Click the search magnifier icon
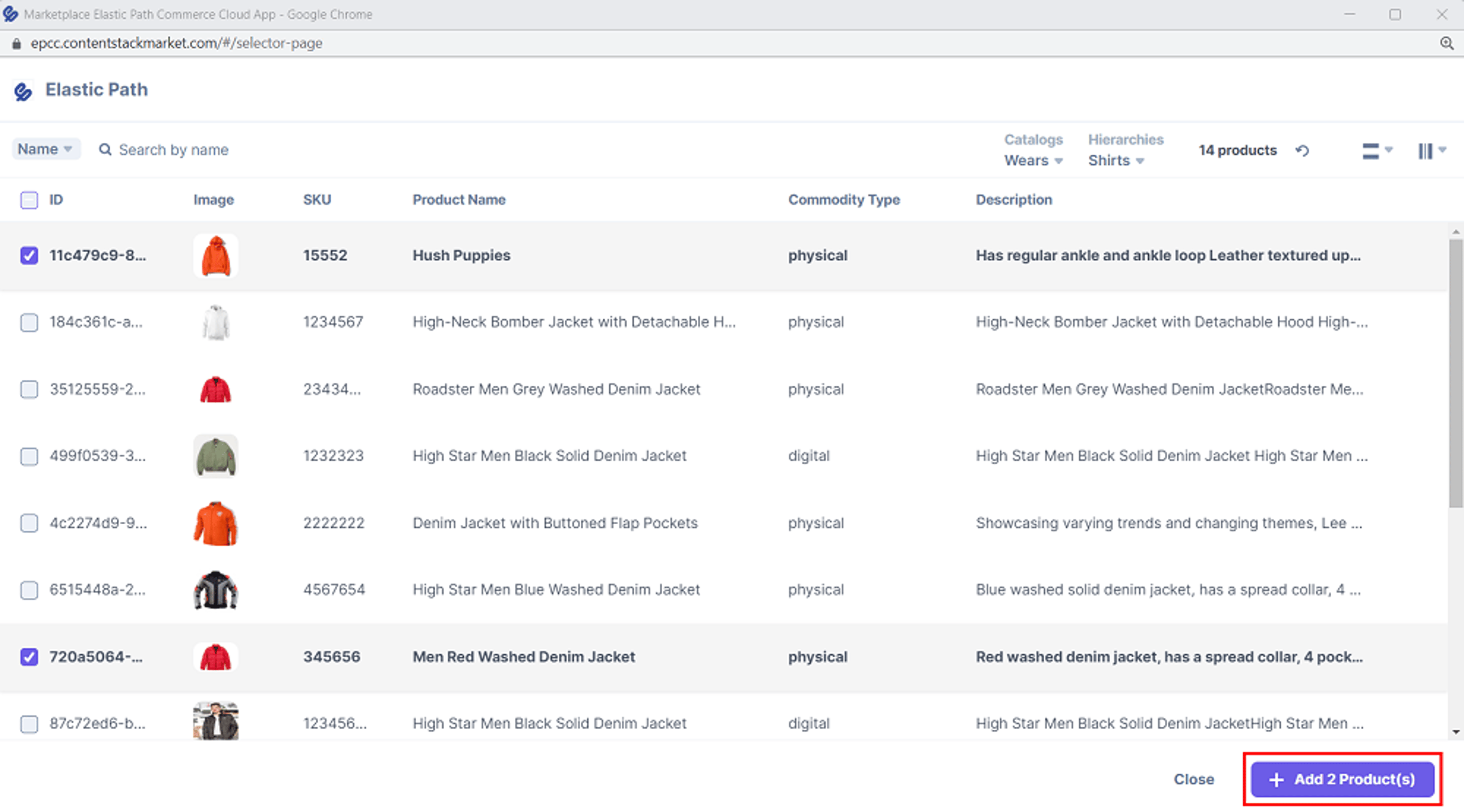The width and height of the screenshot is (1464, 812). (x=105, y=150)
